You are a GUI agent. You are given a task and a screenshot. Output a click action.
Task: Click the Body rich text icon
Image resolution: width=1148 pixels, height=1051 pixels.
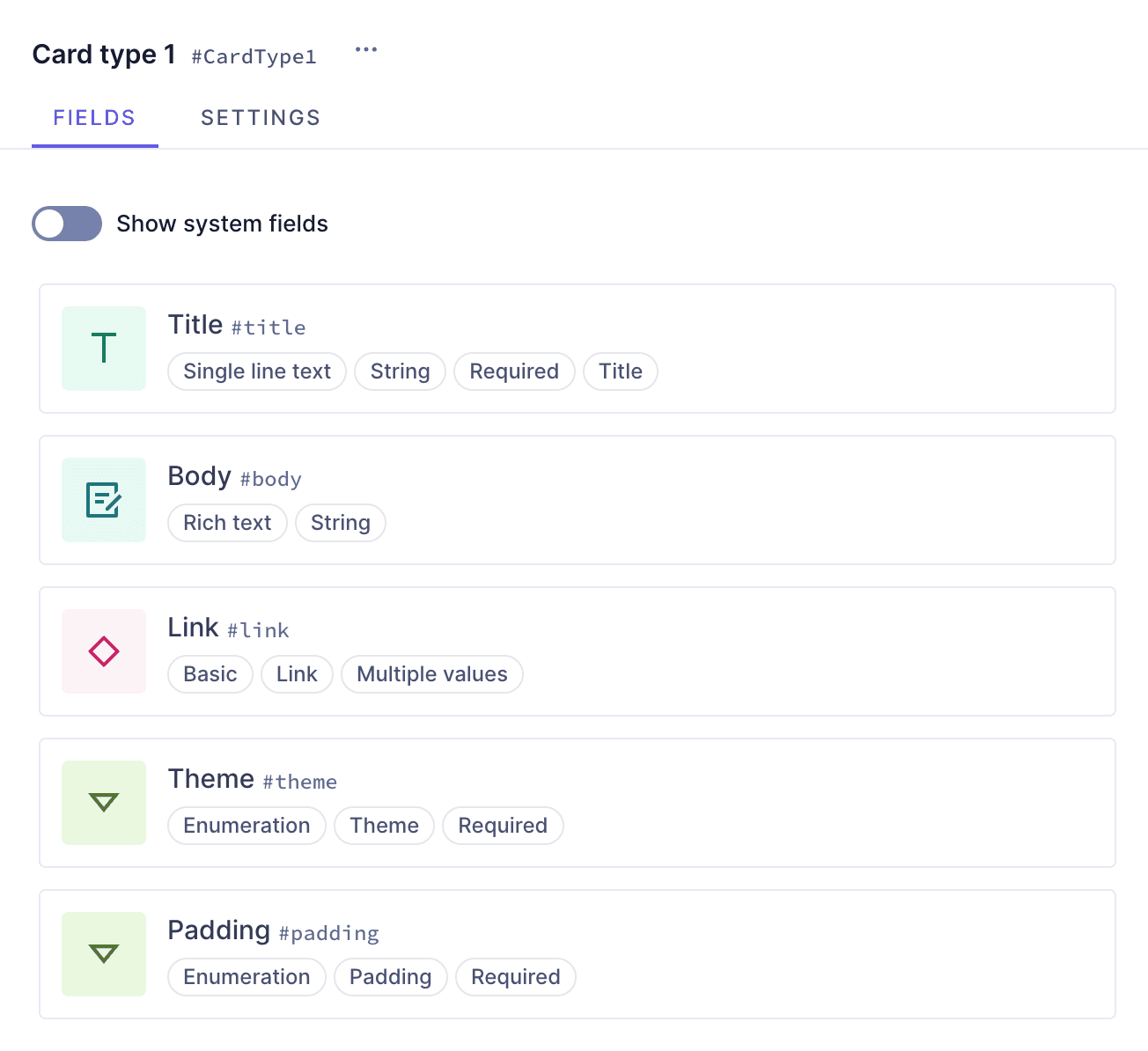coord(104,500)
